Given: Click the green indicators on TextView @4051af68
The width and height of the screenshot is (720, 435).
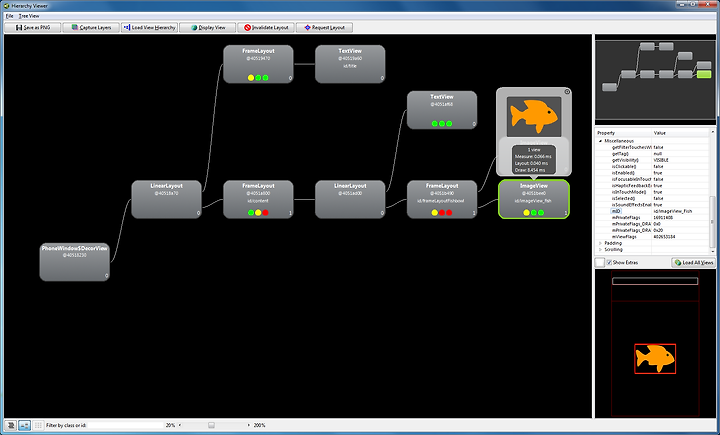Looking at the screenshot, I should (442, 124).
